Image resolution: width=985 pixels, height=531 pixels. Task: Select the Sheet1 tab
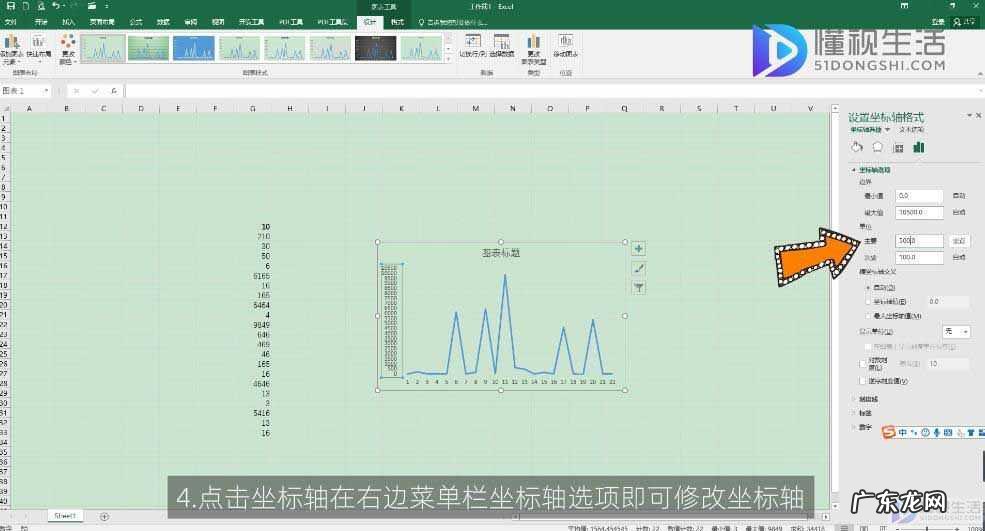click(65, 516)
